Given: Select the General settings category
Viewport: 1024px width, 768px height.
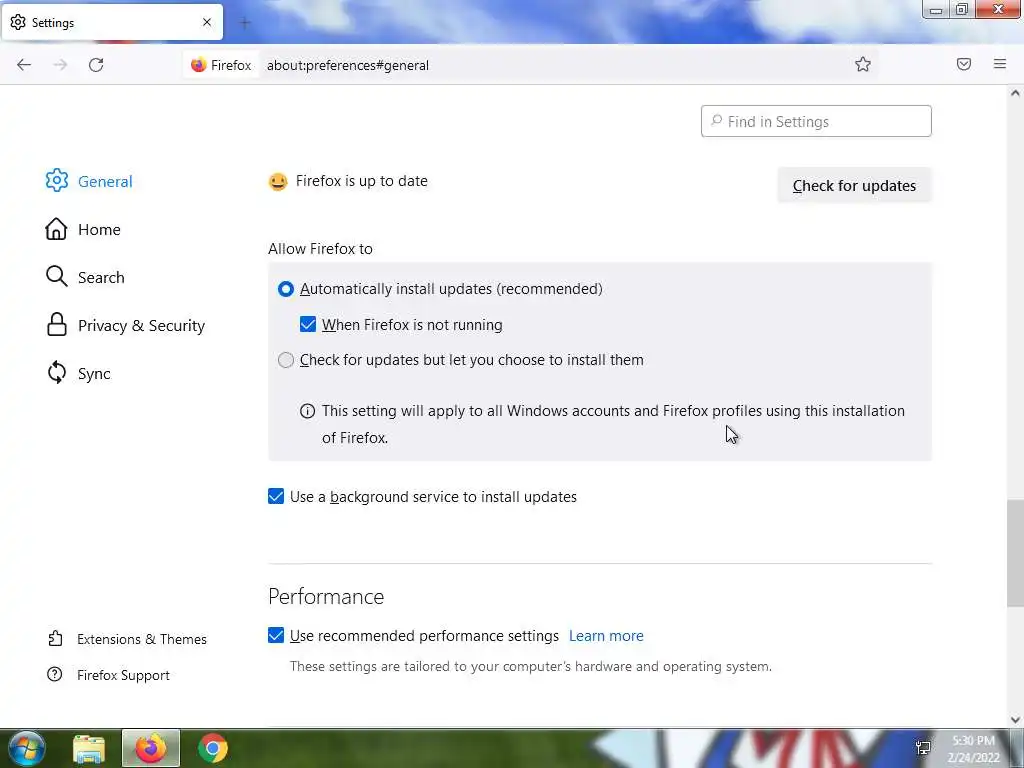Looking at the screenshot, I should point(89,181).
